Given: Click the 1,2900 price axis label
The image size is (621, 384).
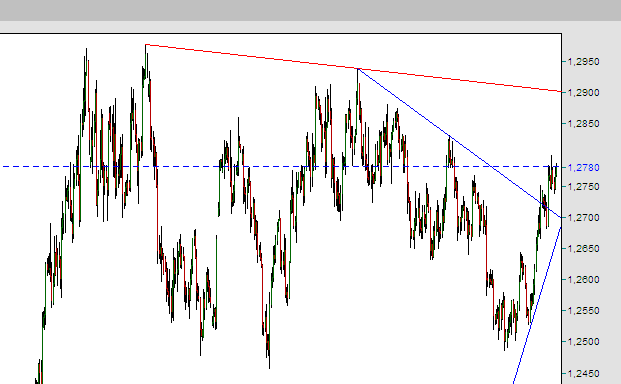Looking at the screenshot, I should [x=583, y=93].
